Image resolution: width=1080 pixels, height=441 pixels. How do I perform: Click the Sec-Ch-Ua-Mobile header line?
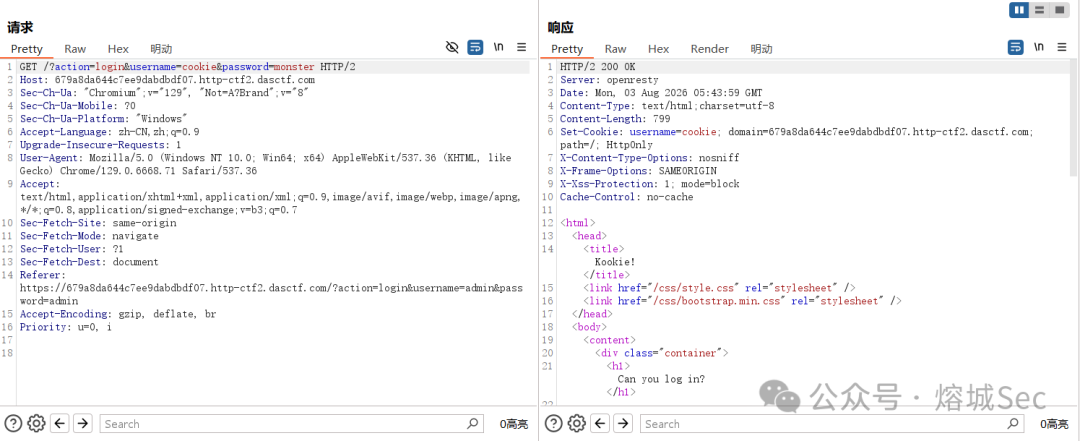(x=77, y=106)
